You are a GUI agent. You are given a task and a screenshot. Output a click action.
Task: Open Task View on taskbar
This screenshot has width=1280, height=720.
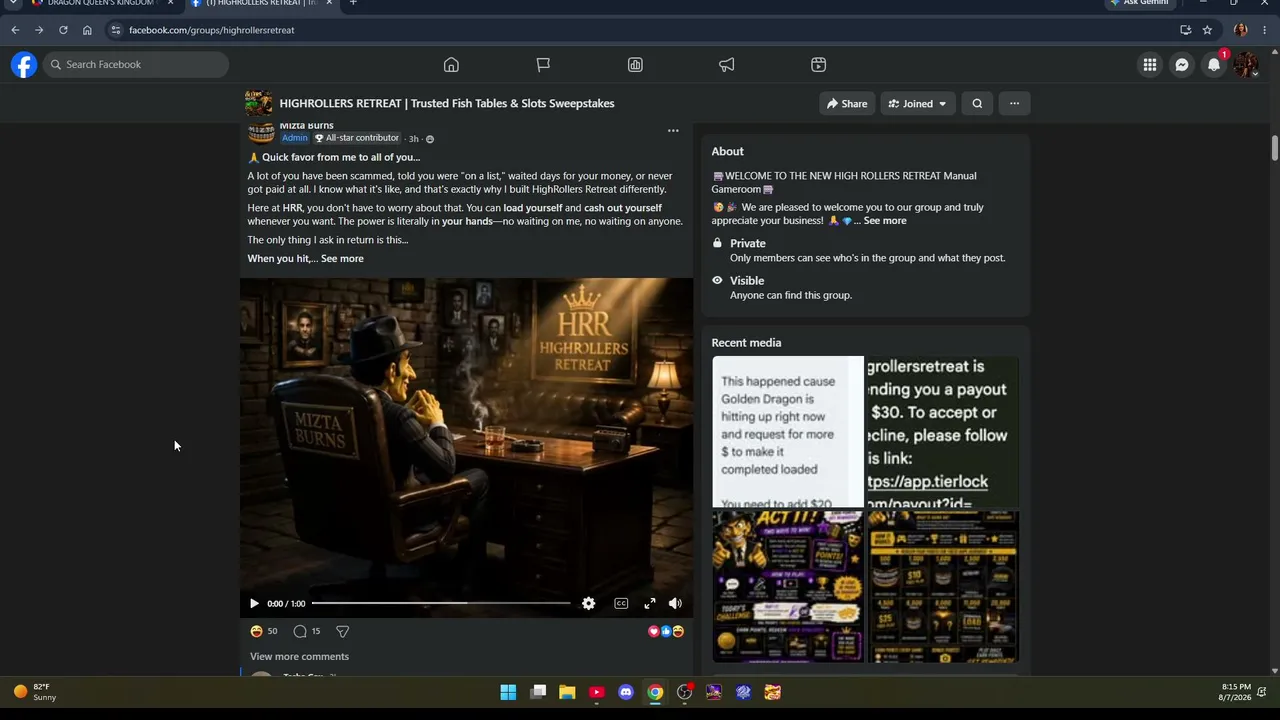(x=538, y=692)
